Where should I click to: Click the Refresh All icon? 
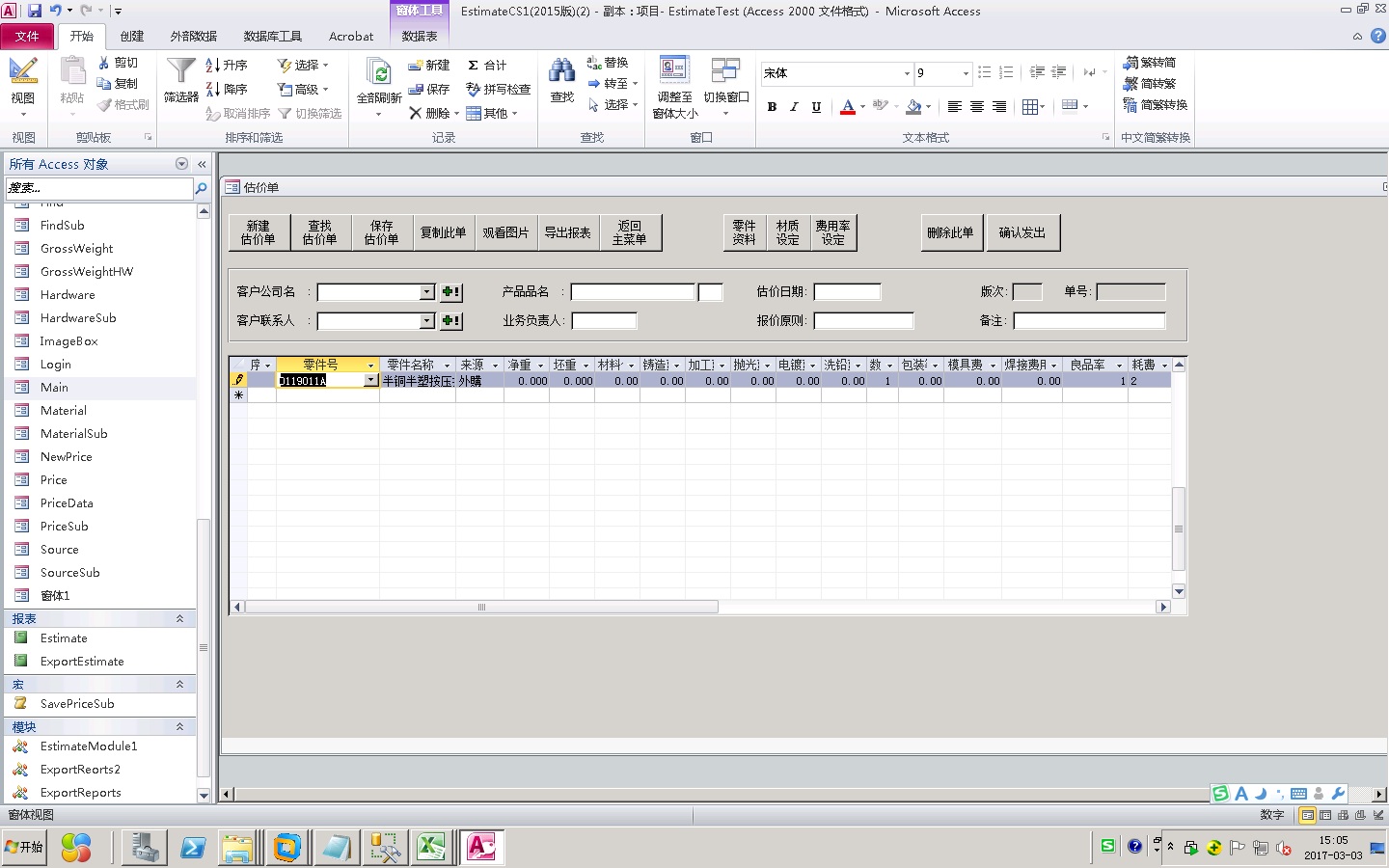click(x=379, y=72)
